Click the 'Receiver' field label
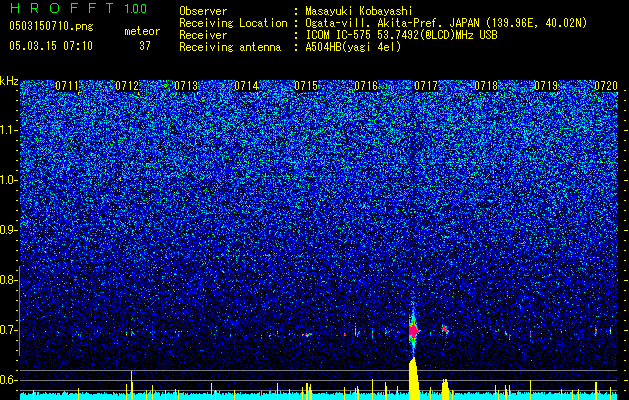The image size is (629, 400). (x=203, y=35)
